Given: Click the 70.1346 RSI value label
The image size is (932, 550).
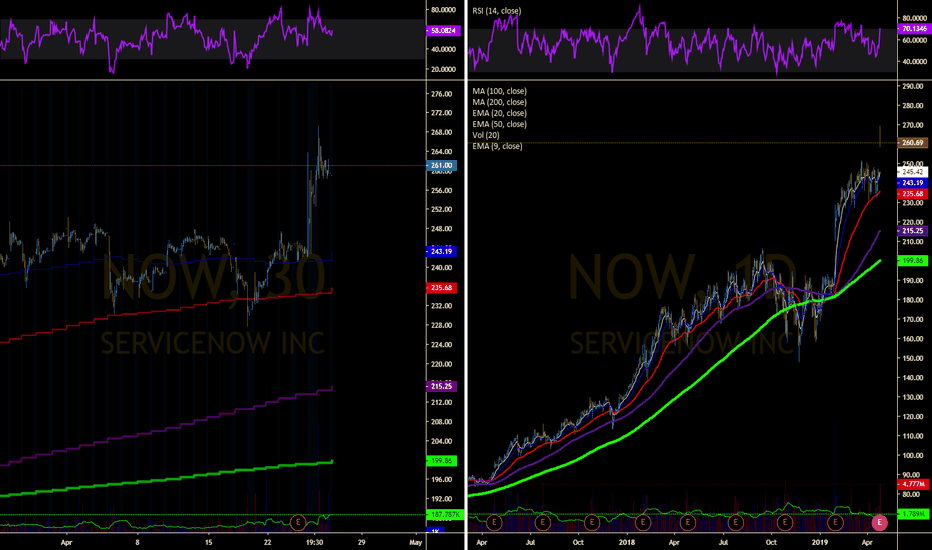Looking at the screenshot, I should point(914,29).
